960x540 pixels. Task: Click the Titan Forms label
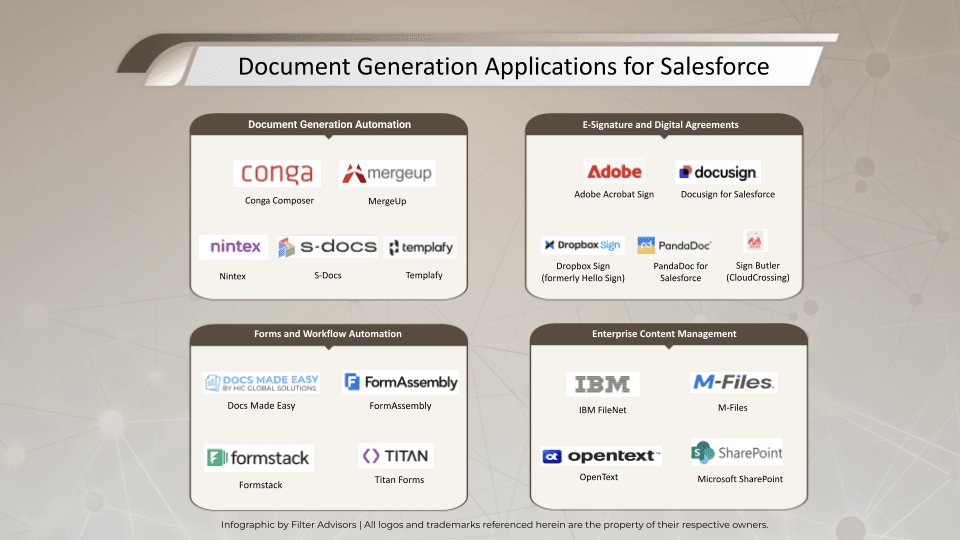[399, 480]
